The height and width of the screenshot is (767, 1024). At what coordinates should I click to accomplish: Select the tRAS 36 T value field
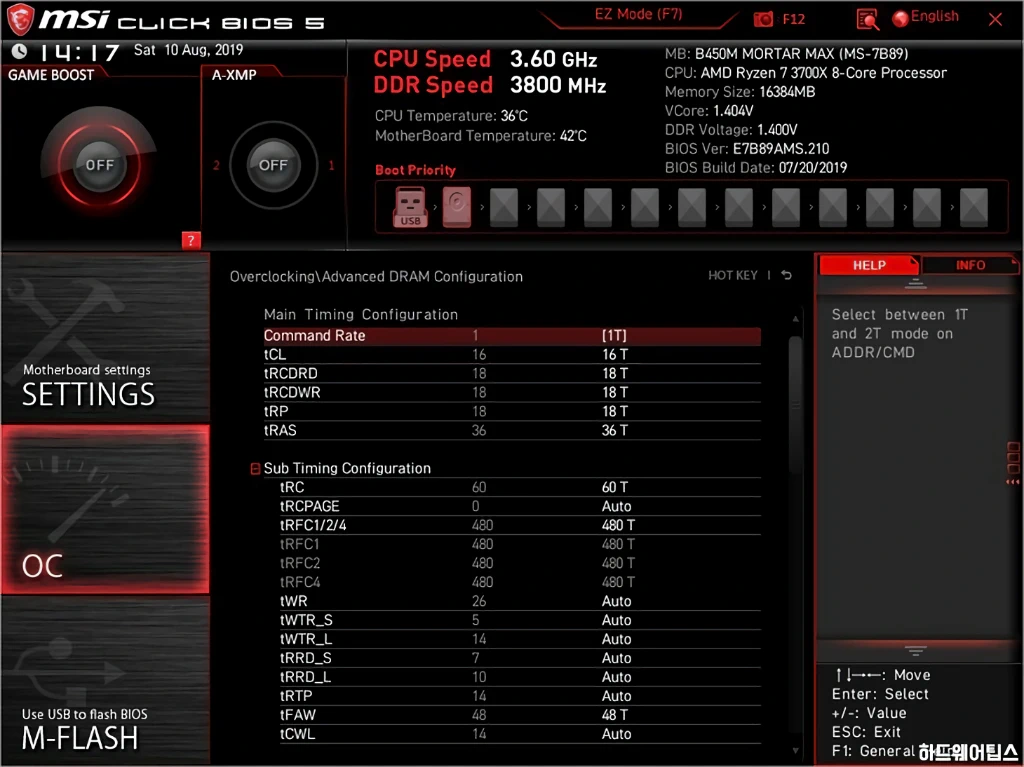coord(615,431)
